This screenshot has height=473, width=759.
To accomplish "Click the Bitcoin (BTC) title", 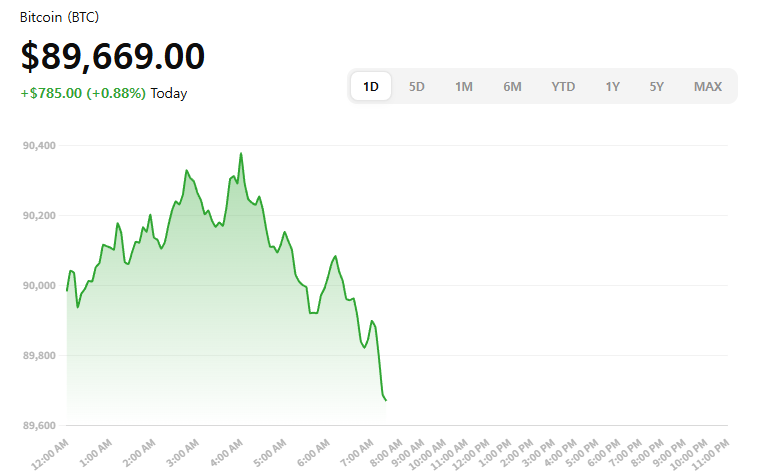I will pyautogui.click(x=60, y=18).
